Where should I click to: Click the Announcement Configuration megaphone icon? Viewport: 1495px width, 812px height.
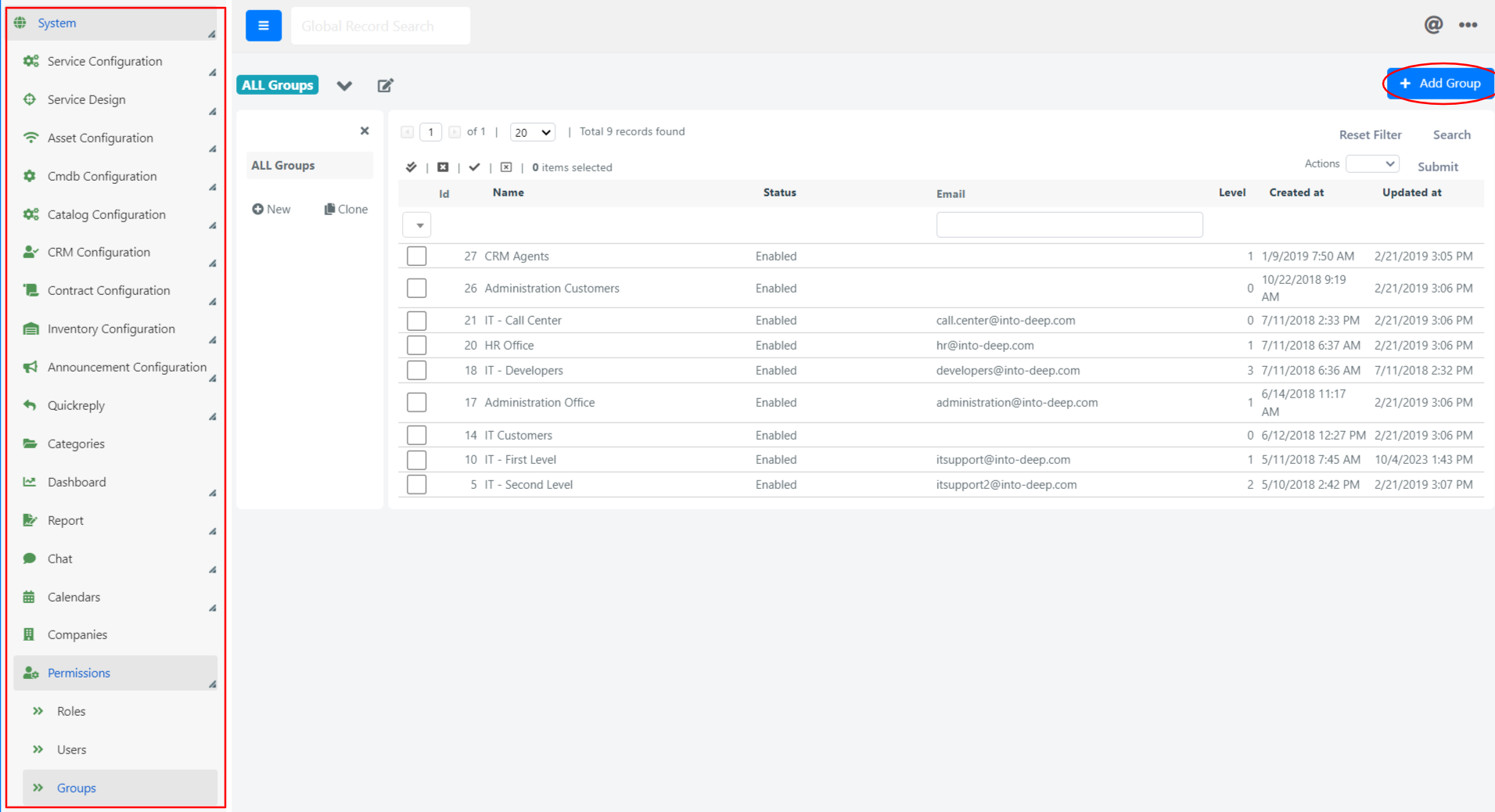point(31,367)
